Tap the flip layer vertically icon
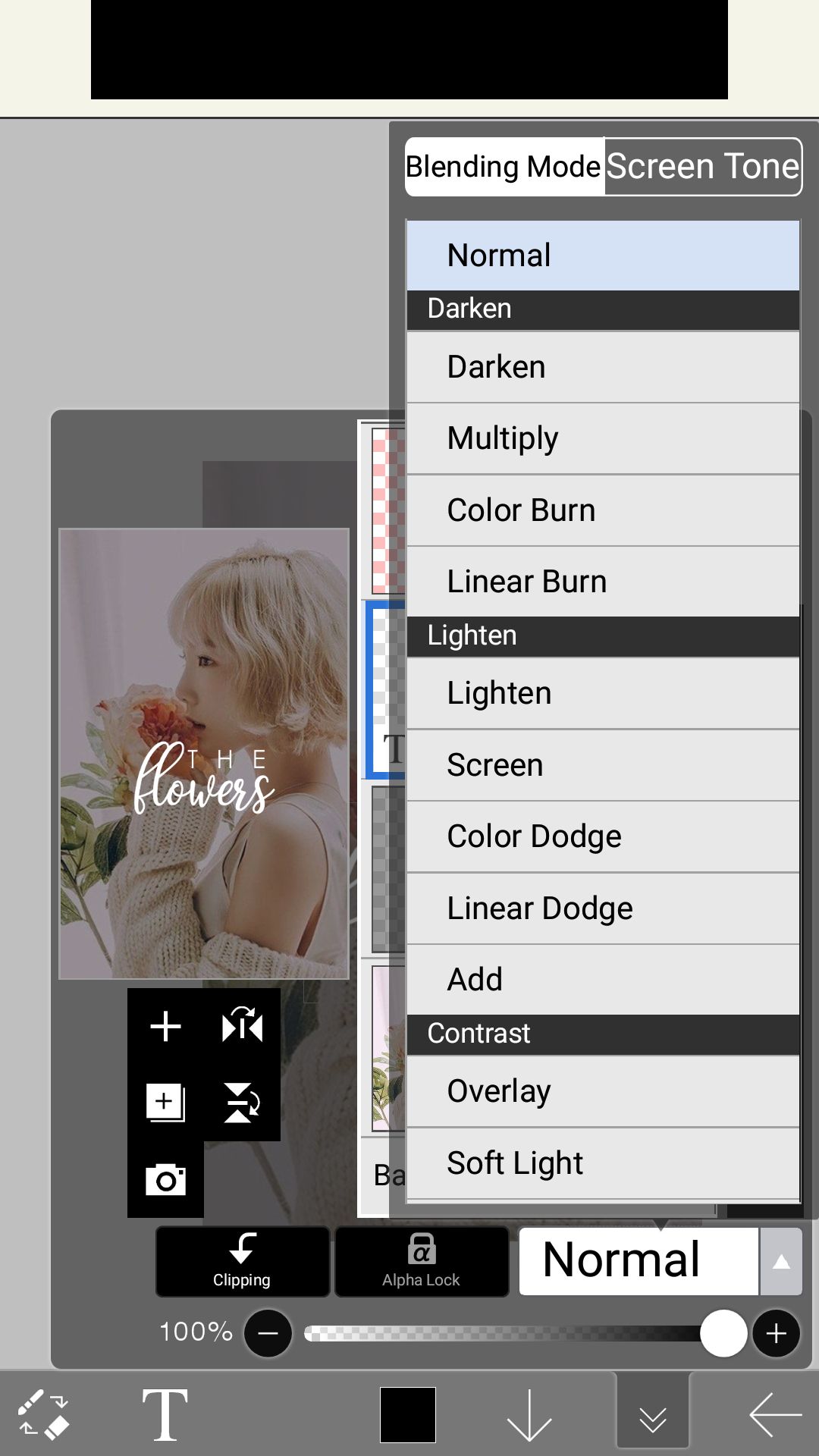This screenshot has width=819, height=1456. [x=242, y=1102]
